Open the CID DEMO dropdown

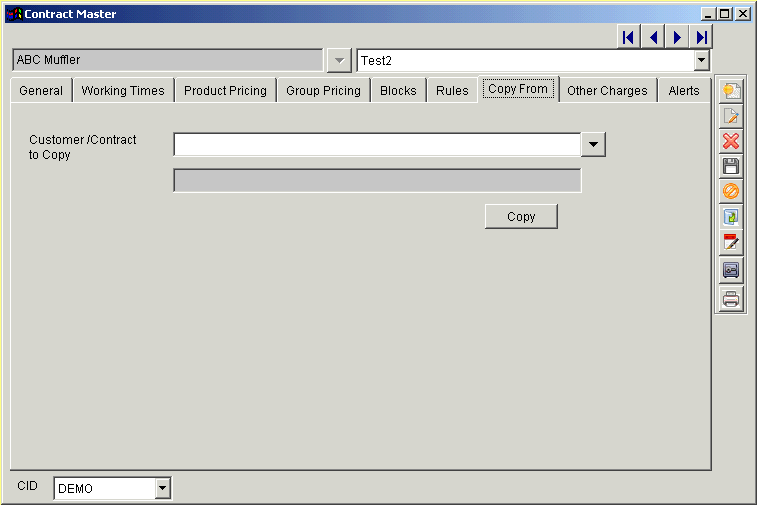(x=163, y=489)
